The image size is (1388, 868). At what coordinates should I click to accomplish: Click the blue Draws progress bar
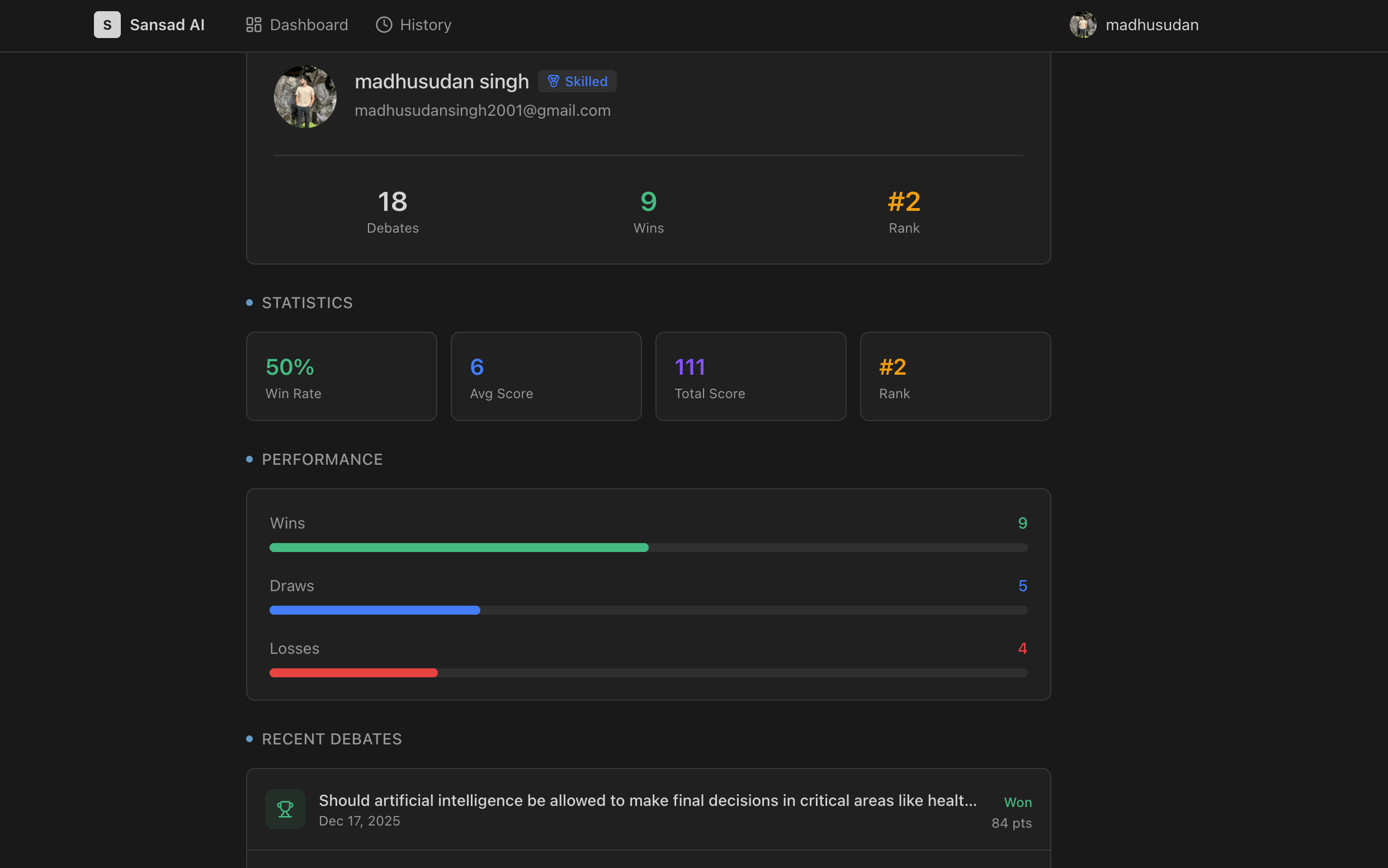(374, 610)
